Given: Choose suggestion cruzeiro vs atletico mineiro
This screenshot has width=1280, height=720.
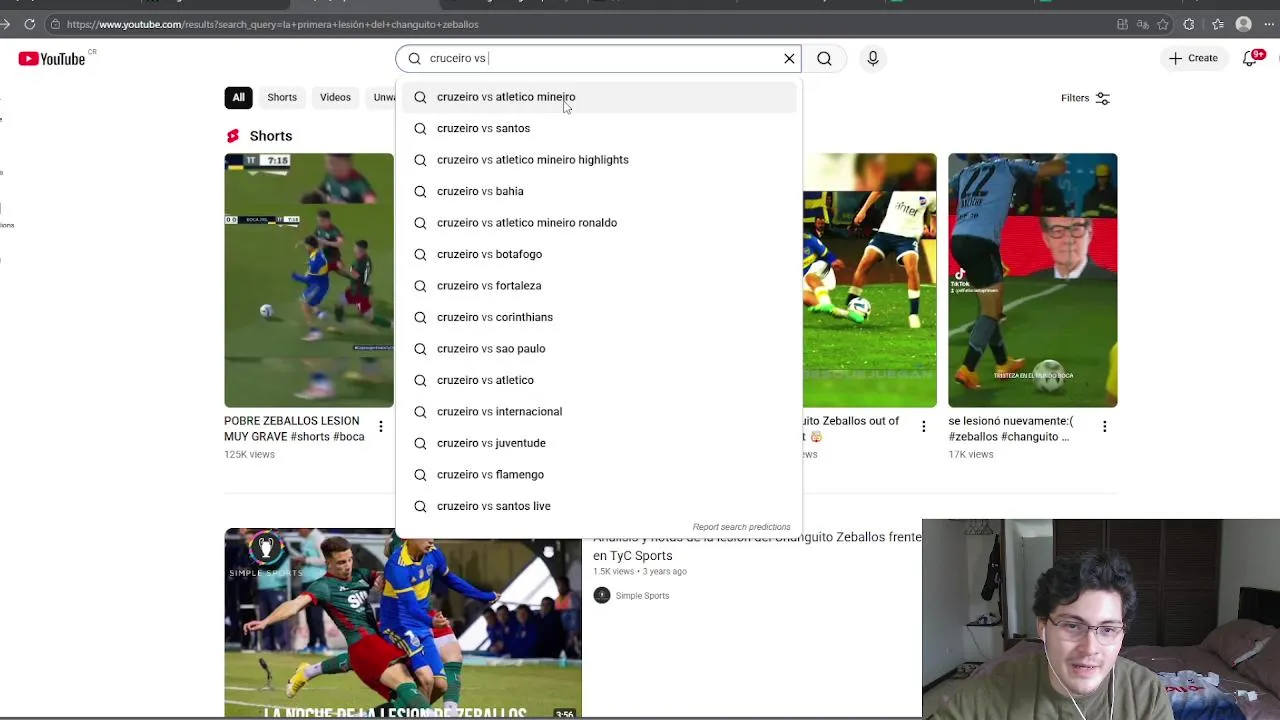Looking at the screenshot, I should (599, 97).
